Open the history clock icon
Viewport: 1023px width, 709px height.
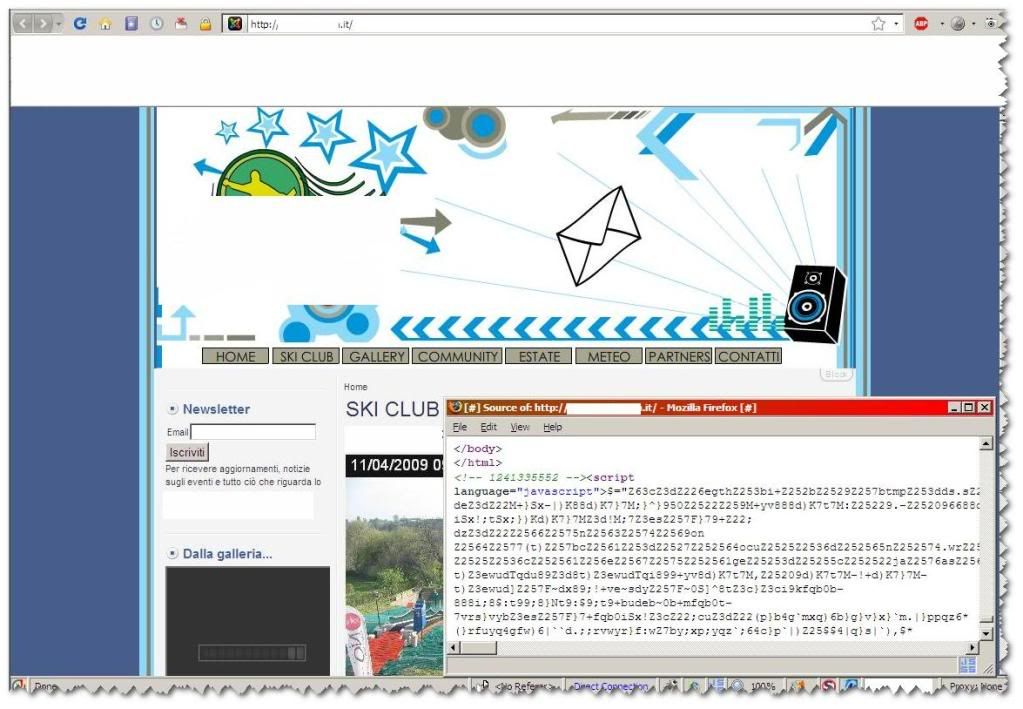pyautogui.click(x=157, y=23)
